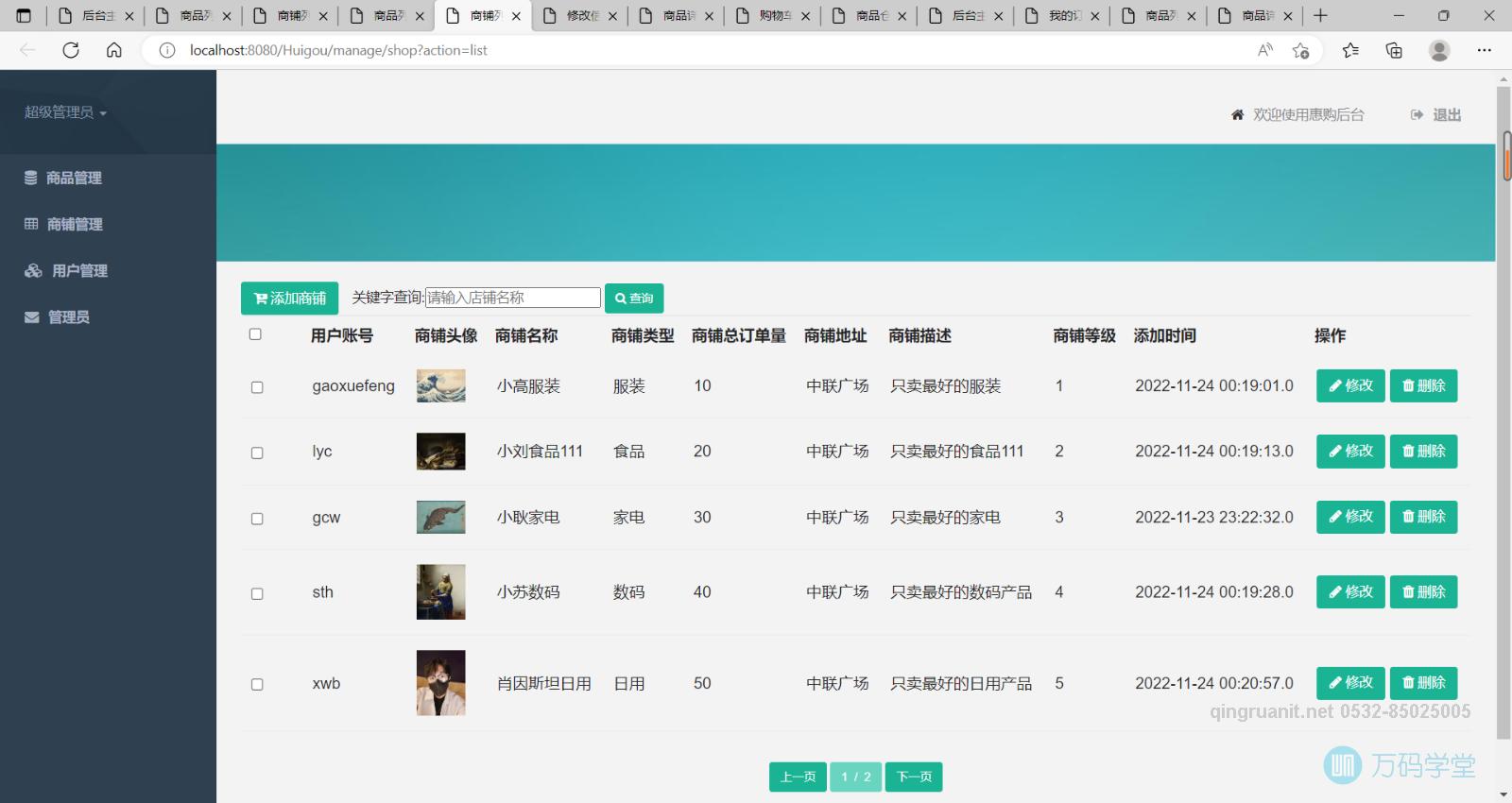Toggle the select-all checkbox in table header
Viewport: 1512px width, 803px height.
255,334
